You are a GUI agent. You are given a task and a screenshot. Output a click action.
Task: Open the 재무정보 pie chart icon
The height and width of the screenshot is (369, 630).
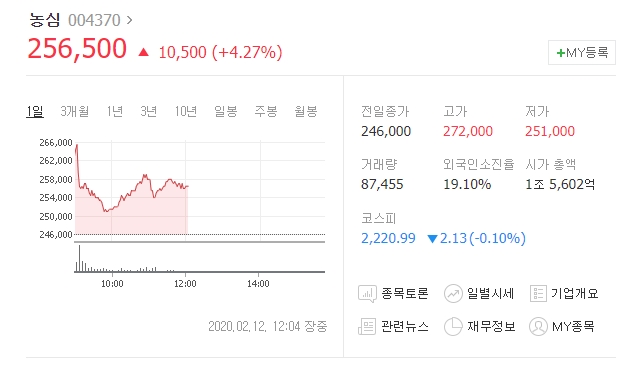(x=453, y=326)
